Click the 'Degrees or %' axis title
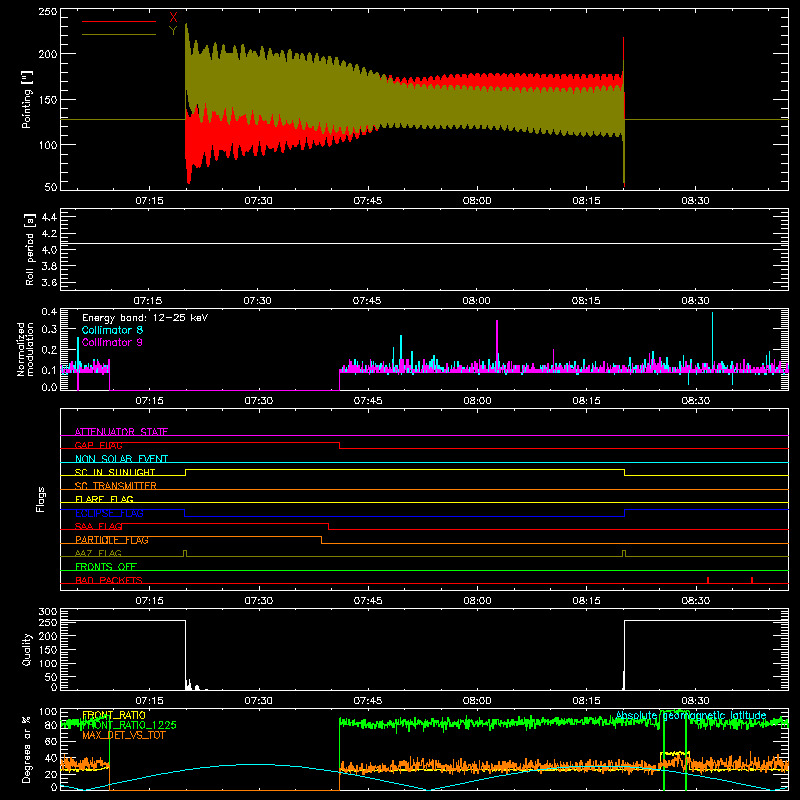Screen dimensions: 800x800 click(27, 749)
